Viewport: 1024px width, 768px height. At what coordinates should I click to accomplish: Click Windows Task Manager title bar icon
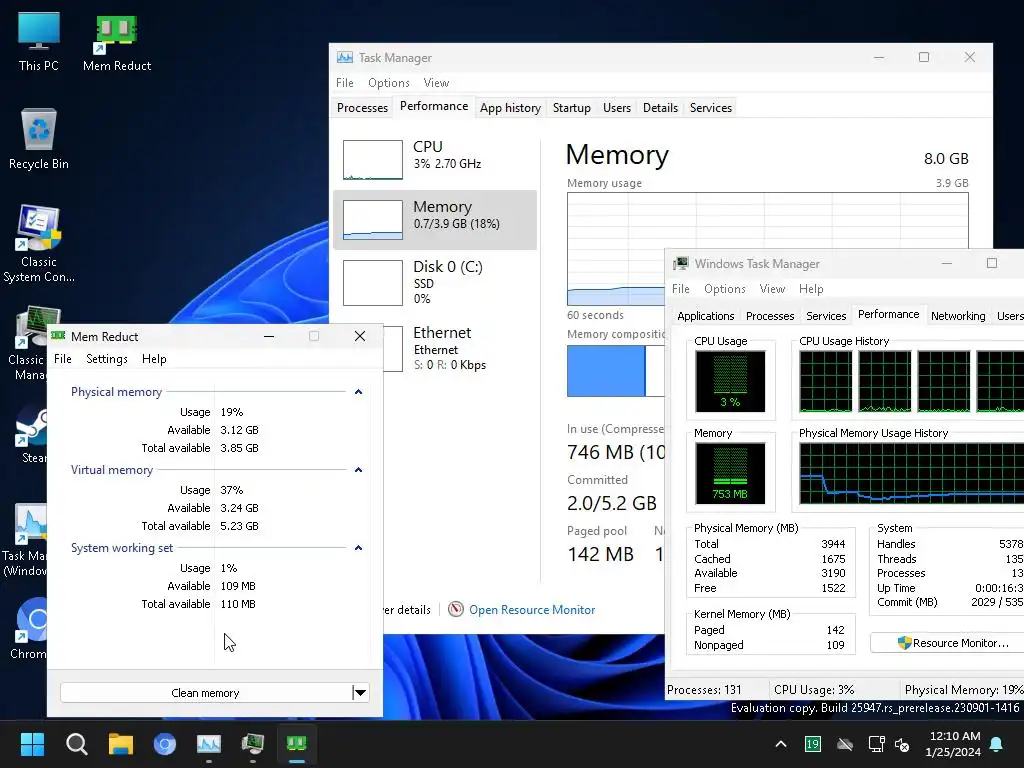[x=680, y=263]
